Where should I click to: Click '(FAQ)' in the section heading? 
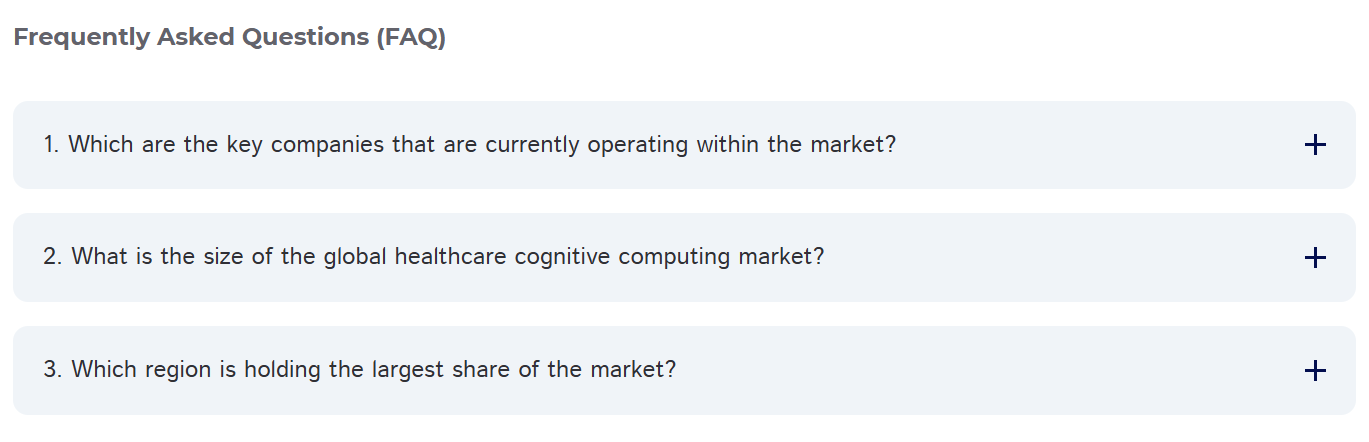(x=411, y=37)
